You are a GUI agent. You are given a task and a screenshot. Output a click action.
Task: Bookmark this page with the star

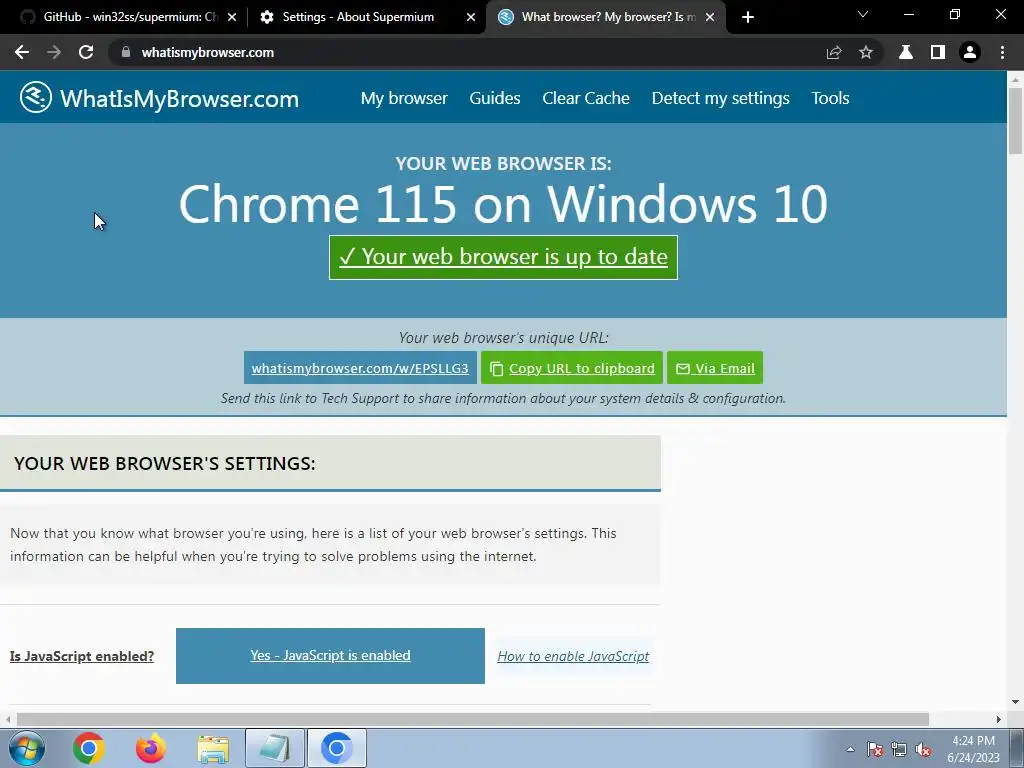pos(866,52)
